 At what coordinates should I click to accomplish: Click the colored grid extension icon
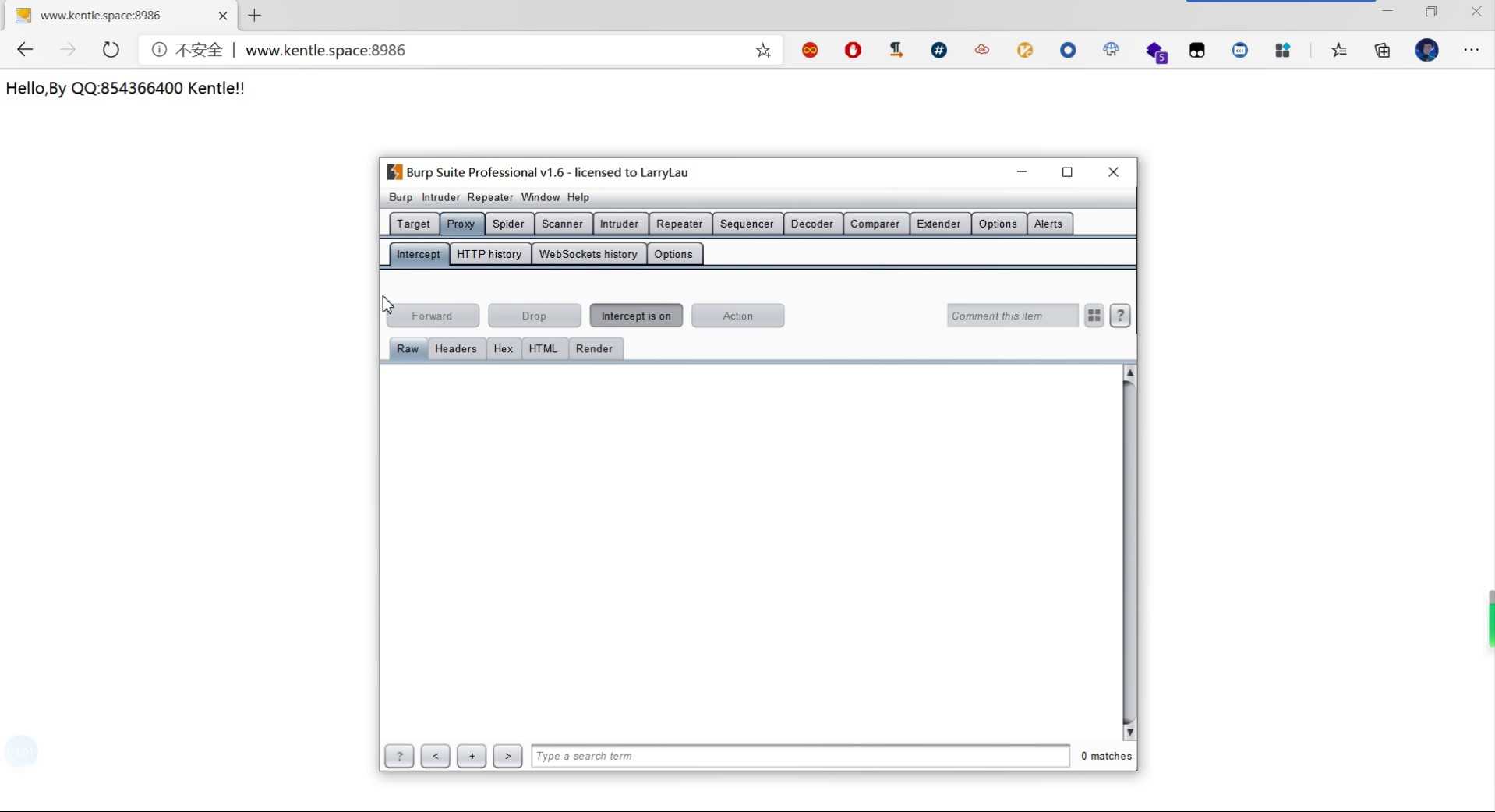[1282, 51]
